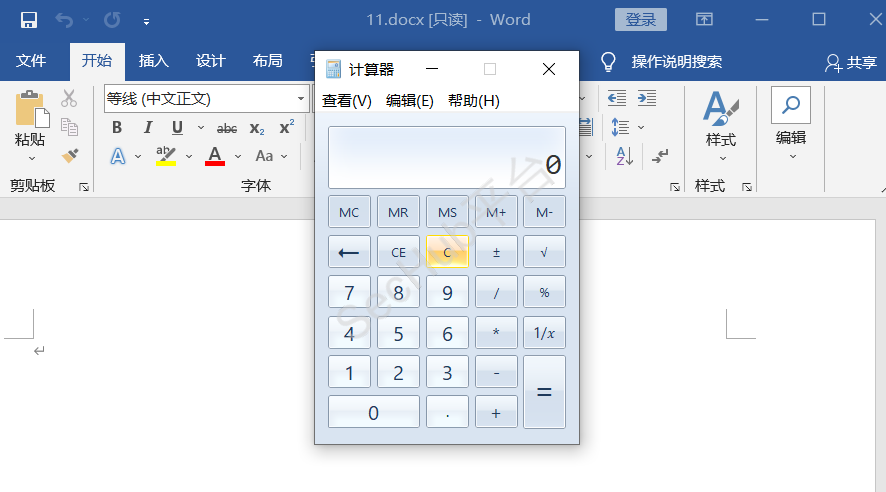Open calculator 查看(V) menu

tap(347, 101)
